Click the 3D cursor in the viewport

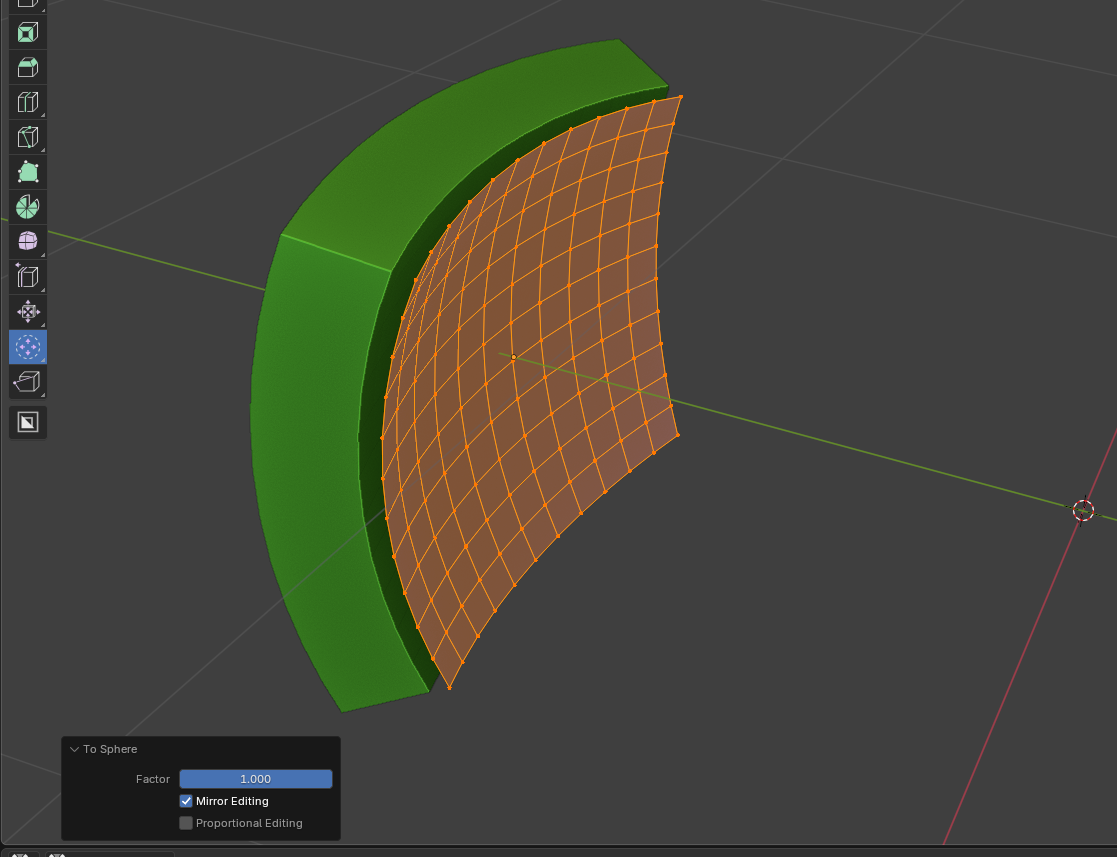[x=1083, y=510]
